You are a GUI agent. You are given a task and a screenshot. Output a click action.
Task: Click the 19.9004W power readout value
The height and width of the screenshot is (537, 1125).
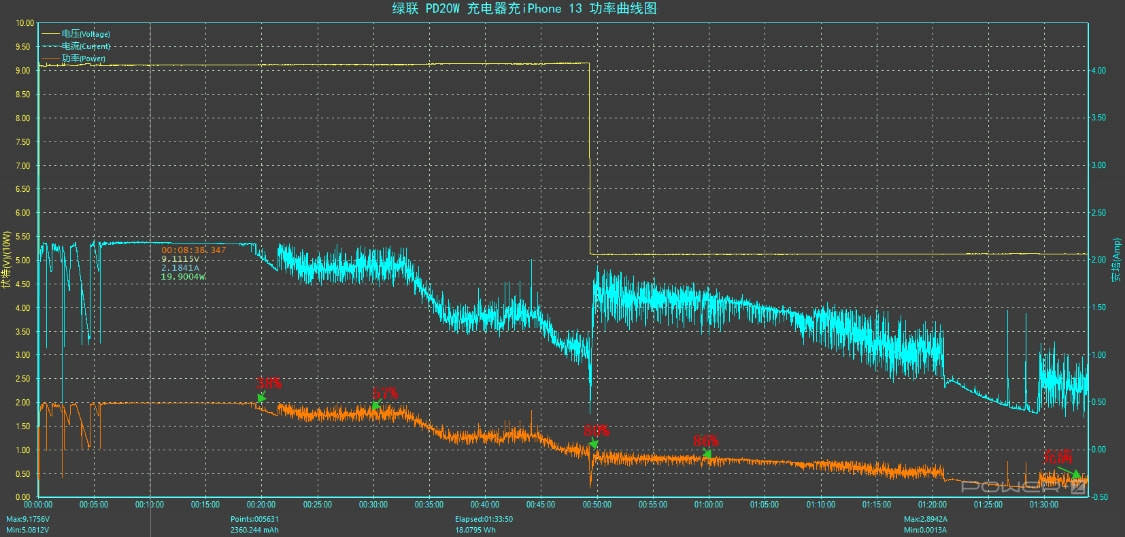(x=184, y=276)
